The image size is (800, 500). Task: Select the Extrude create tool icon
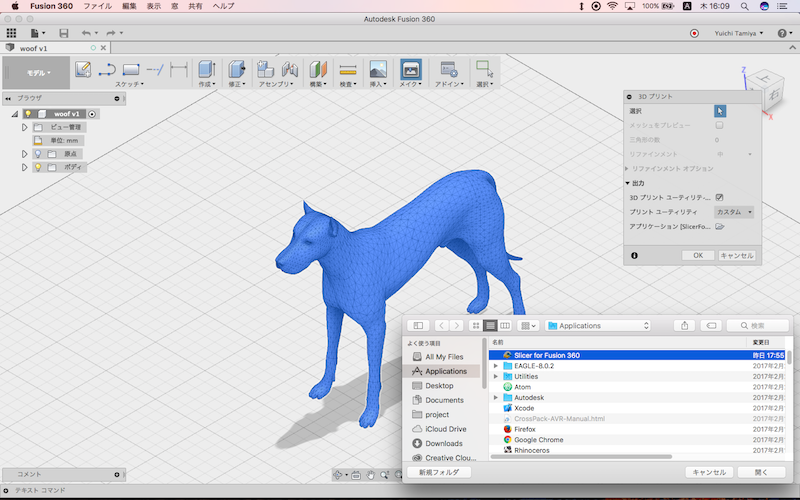click(x=207, y=69)
